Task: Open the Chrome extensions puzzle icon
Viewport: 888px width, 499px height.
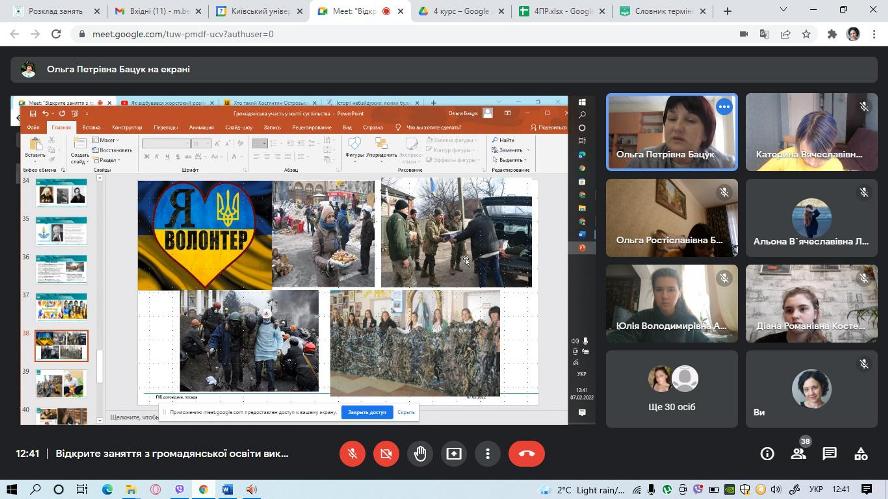Action: (x=831, y=33)
